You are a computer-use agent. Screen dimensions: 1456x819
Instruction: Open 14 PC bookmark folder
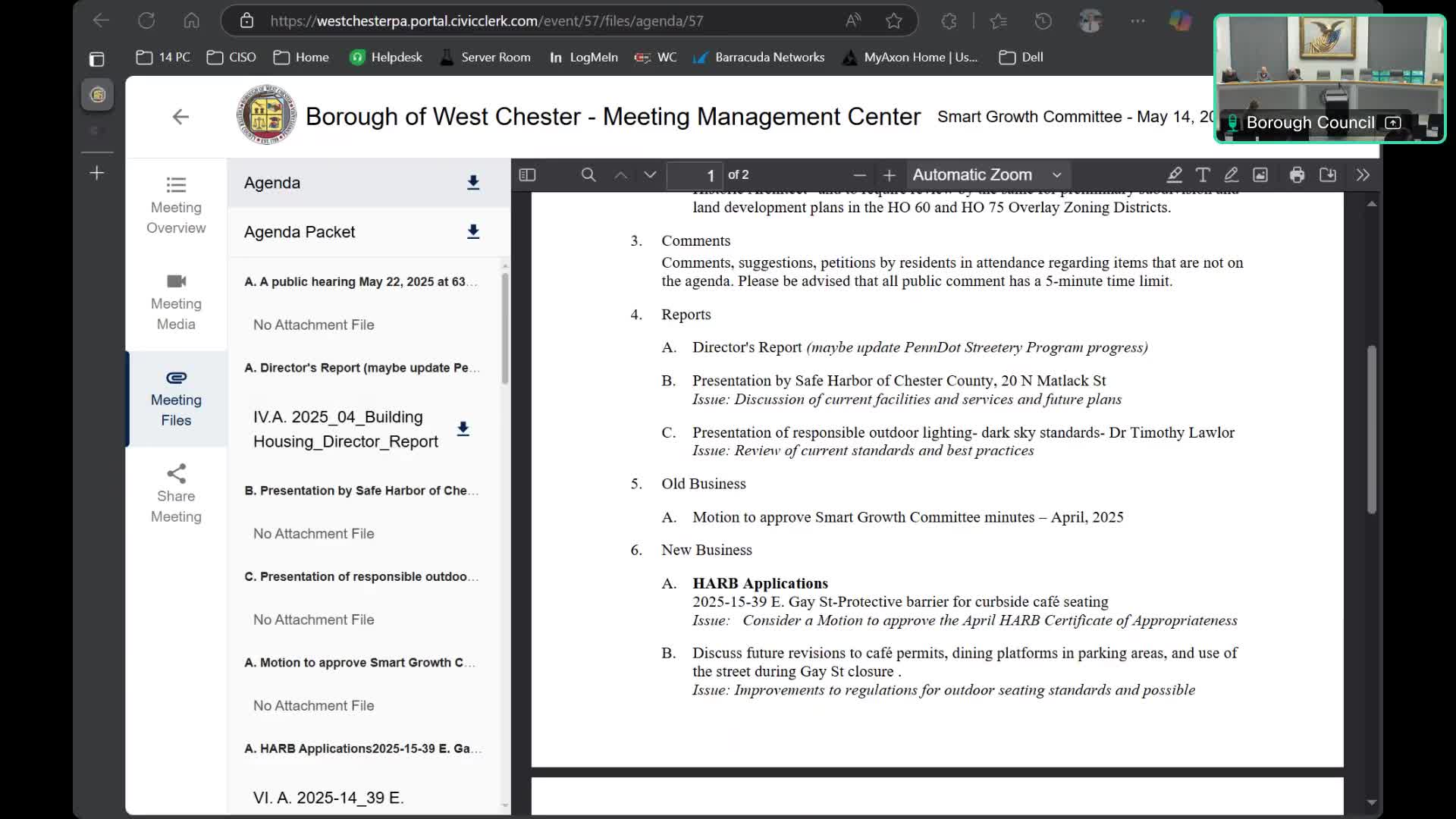pyautogui.click(x=163, y=57)
